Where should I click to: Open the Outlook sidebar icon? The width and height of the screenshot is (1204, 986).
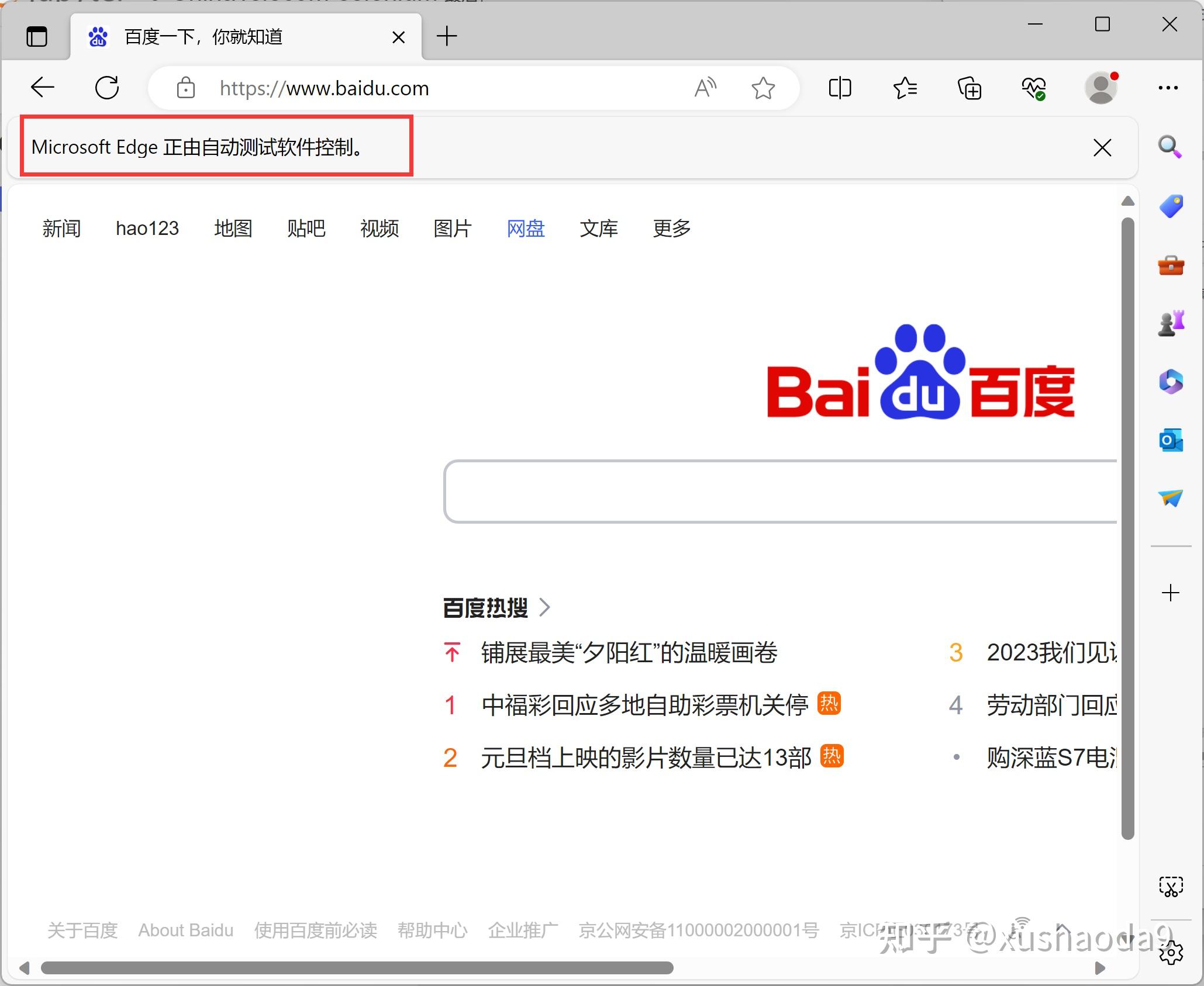pos(1171,440)
